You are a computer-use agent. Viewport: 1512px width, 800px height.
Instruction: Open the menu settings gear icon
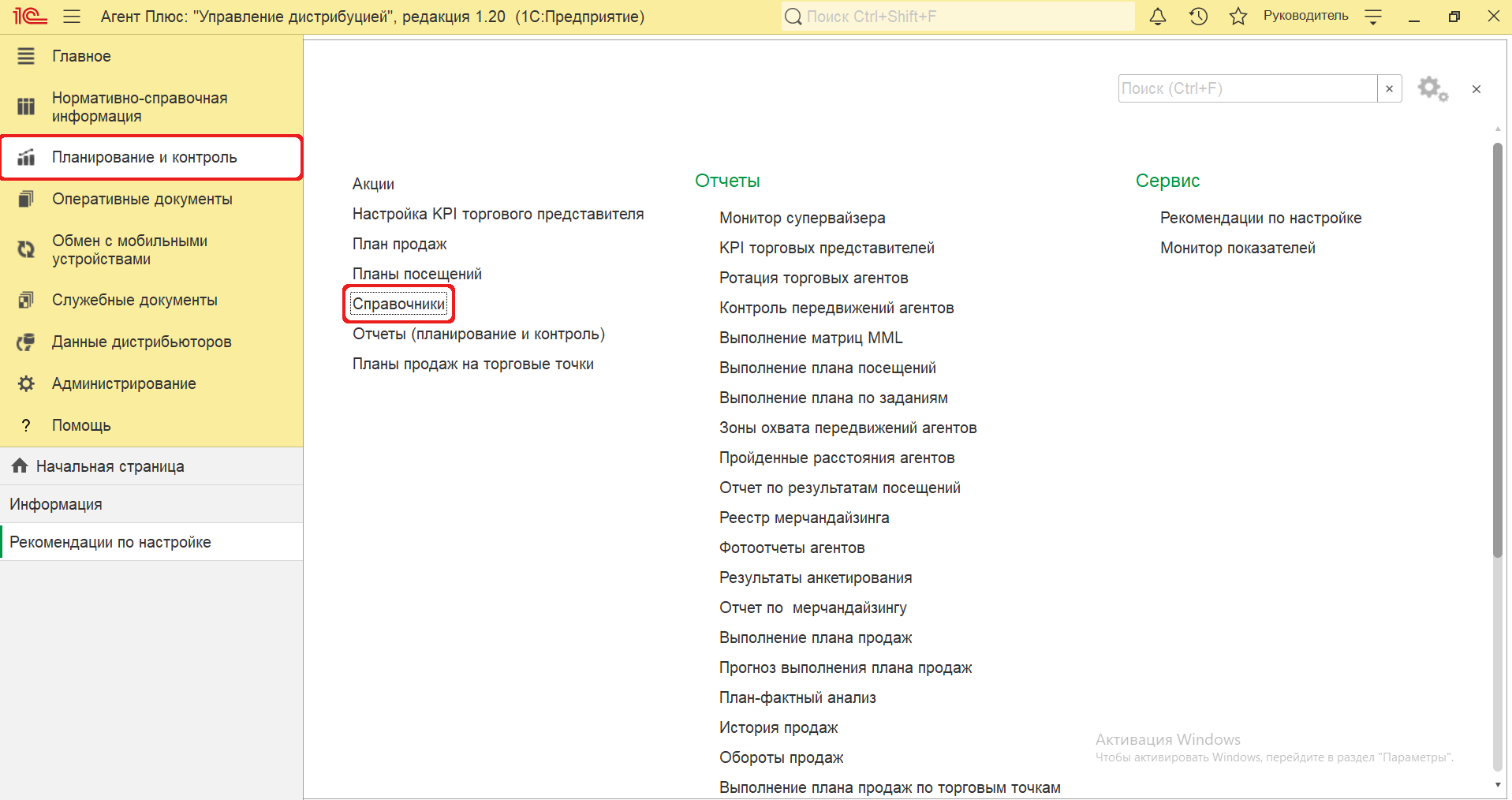click(1432, 89)
